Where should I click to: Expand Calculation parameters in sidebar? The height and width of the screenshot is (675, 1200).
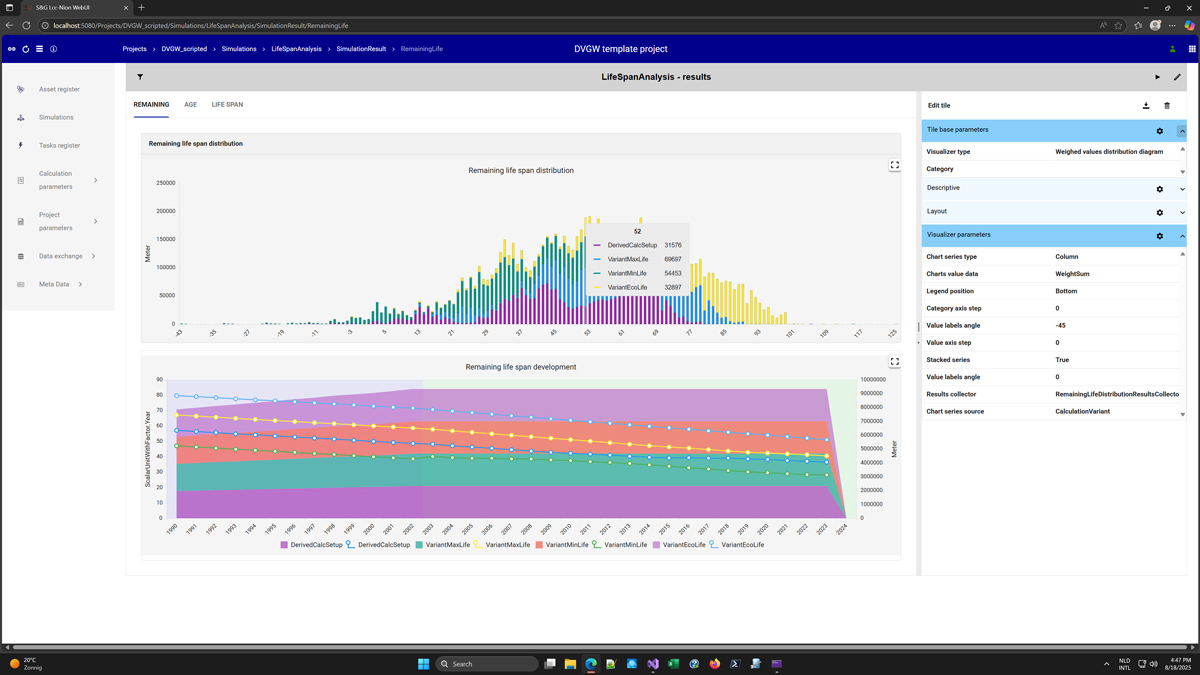click(96, 180)
